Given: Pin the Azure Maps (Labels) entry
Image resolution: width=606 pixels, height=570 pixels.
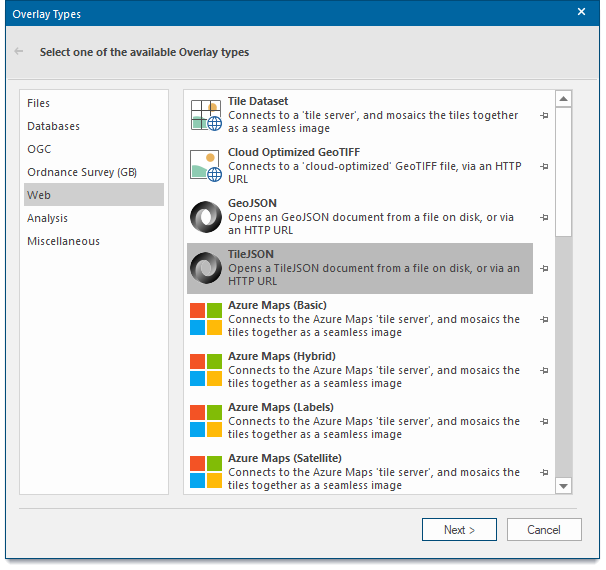Looking at the screenshot, I should (x=544, y=422).
